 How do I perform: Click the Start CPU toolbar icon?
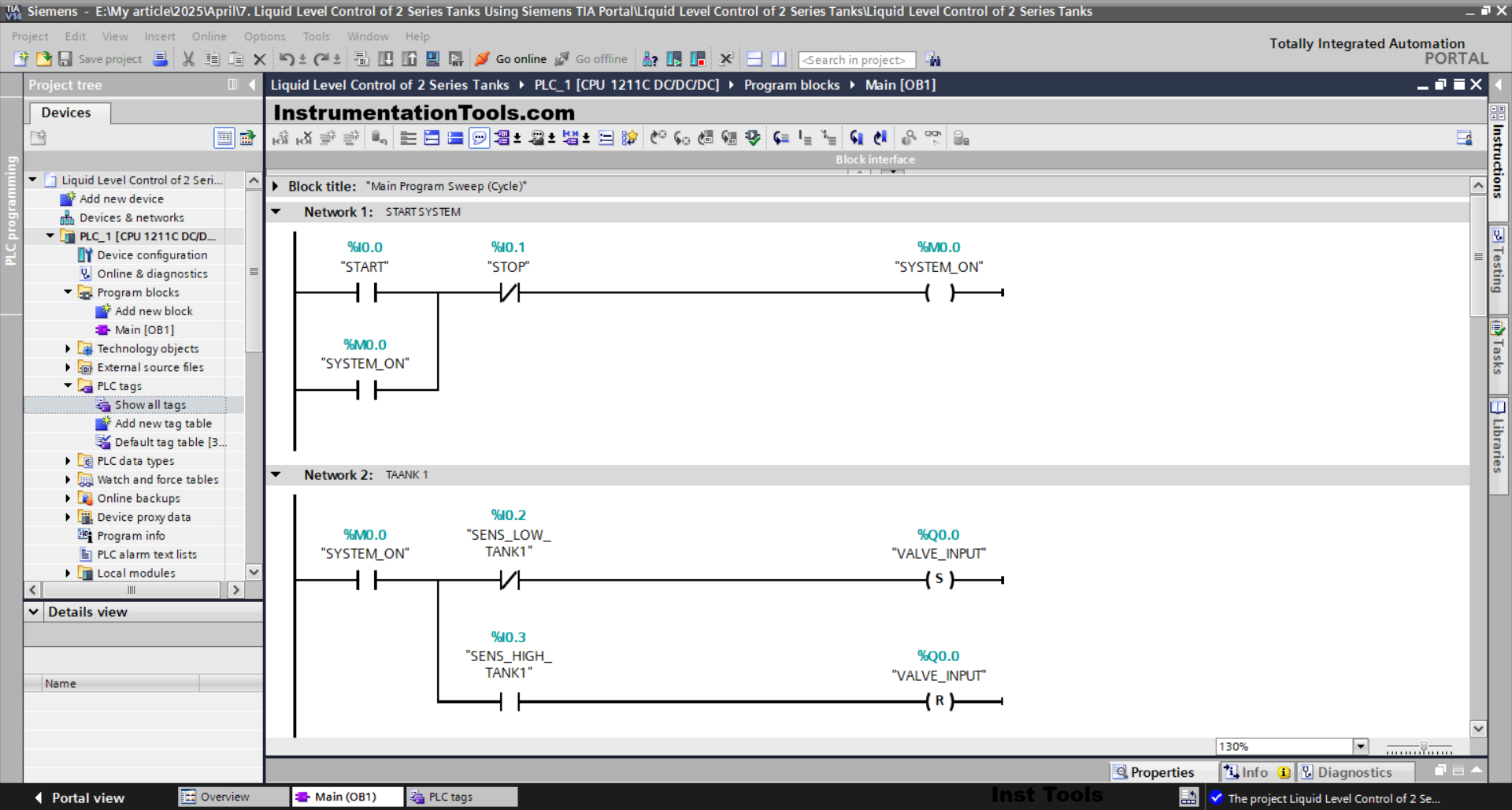point(674,58)
